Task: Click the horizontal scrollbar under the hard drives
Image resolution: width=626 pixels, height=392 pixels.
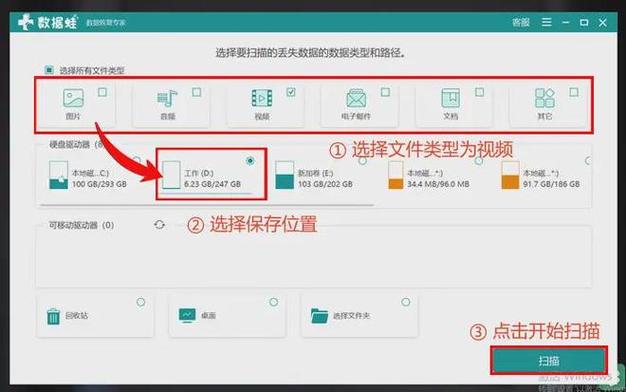Action: pyautogui.click(x=207, y=205)
